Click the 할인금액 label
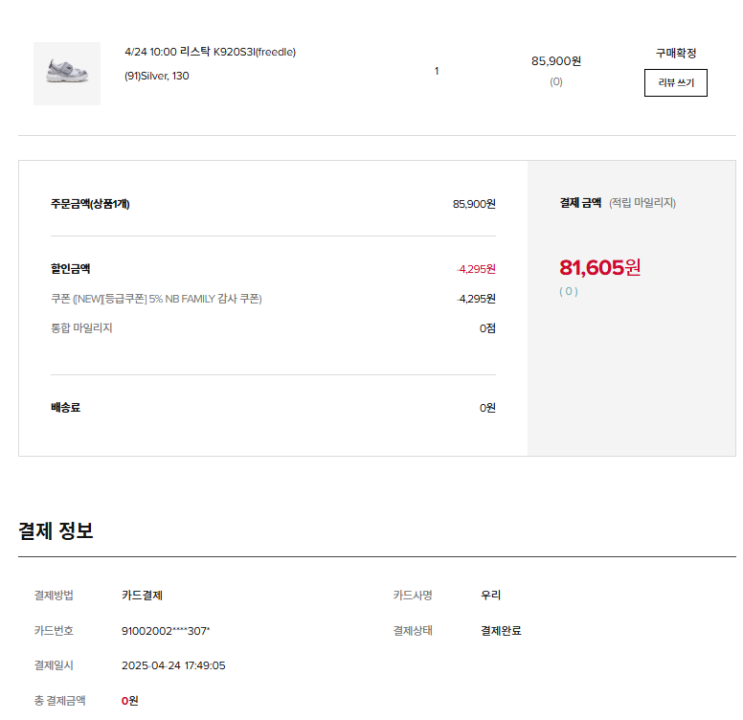 [71, 269]
